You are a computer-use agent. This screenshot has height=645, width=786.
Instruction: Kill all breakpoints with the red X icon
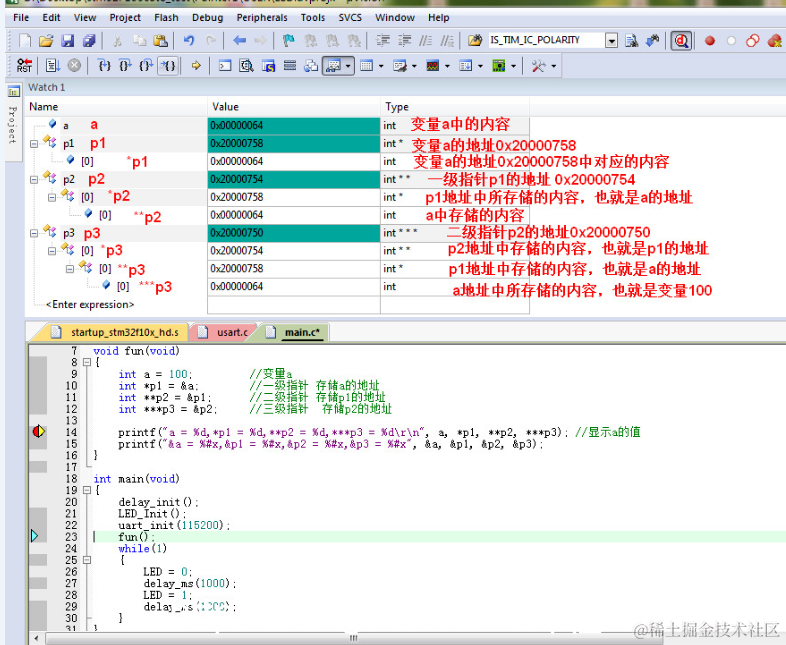click(775, 41)
